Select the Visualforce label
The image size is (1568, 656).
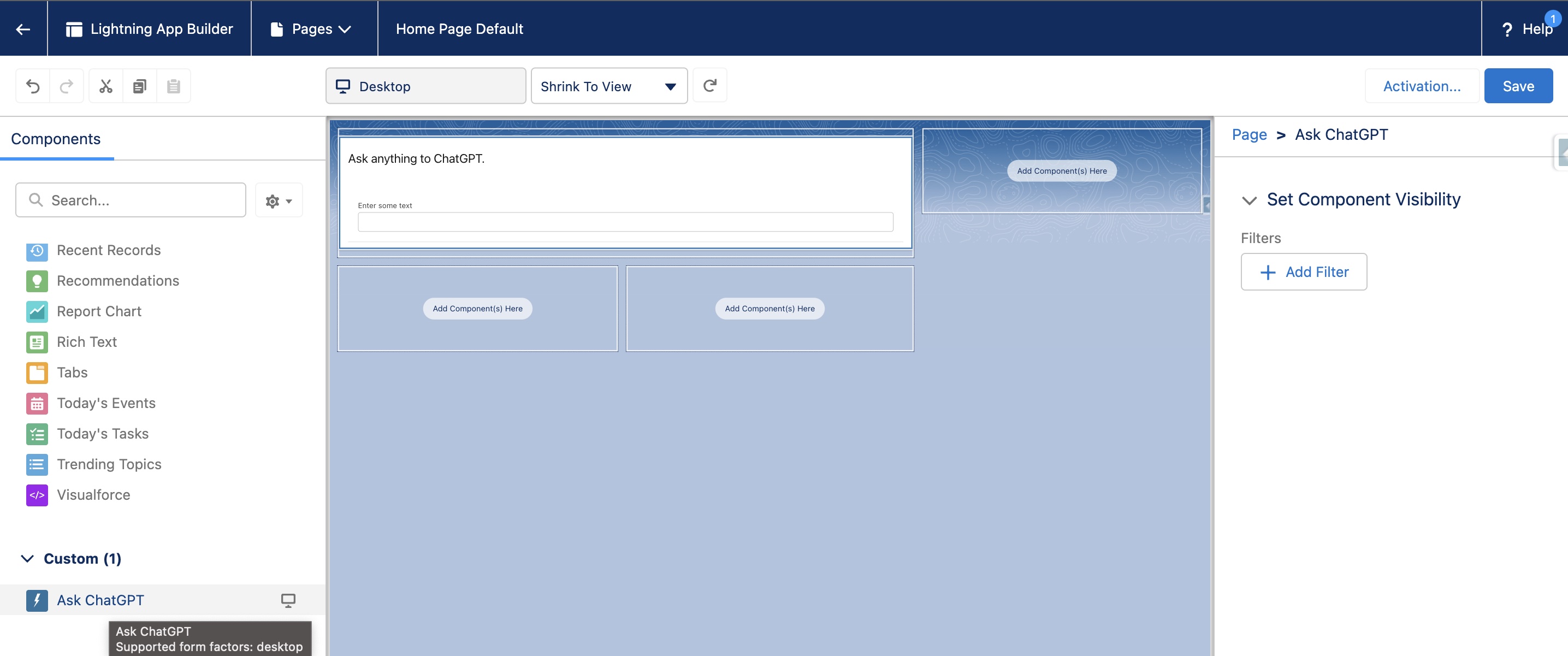point(94,494)
